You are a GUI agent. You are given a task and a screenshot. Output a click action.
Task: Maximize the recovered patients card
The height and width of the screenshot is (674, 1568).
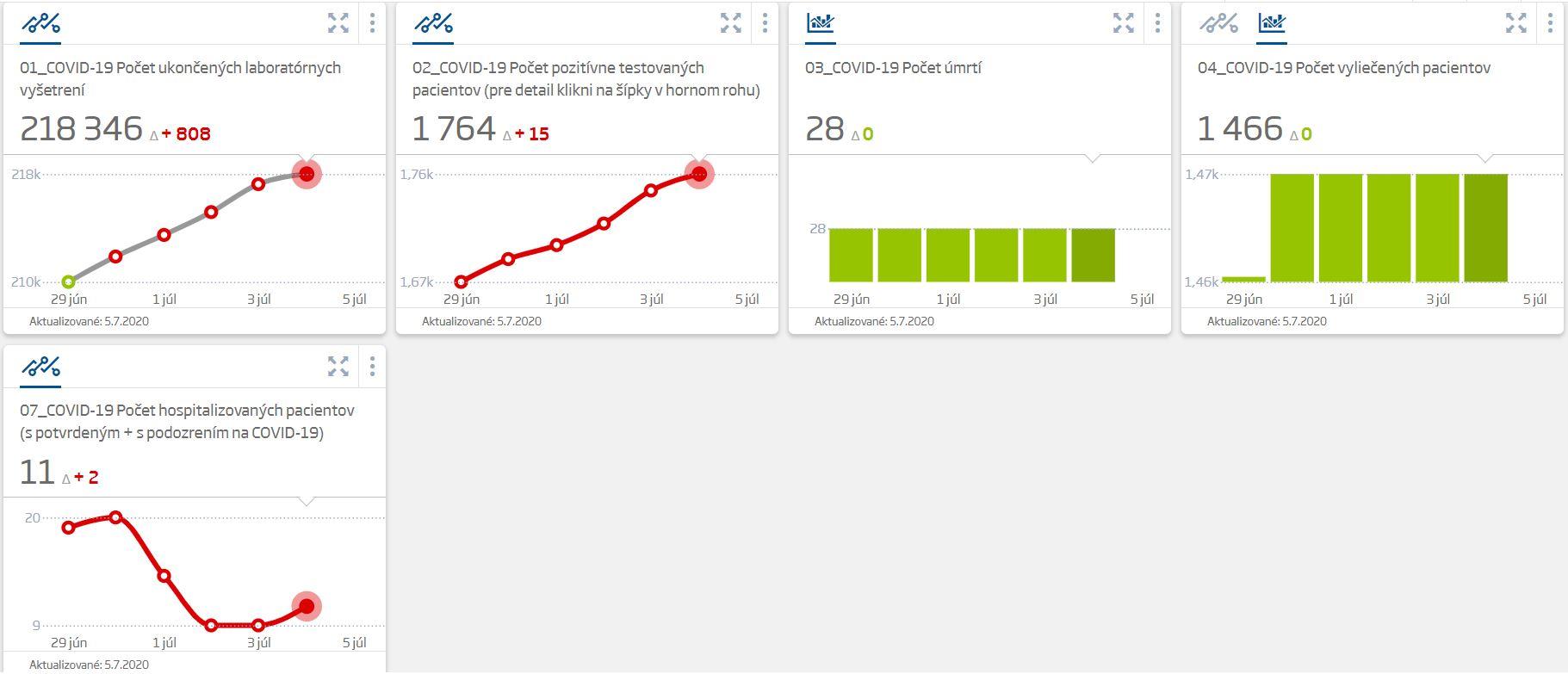pyautogui.click(x=1515, y=23)
